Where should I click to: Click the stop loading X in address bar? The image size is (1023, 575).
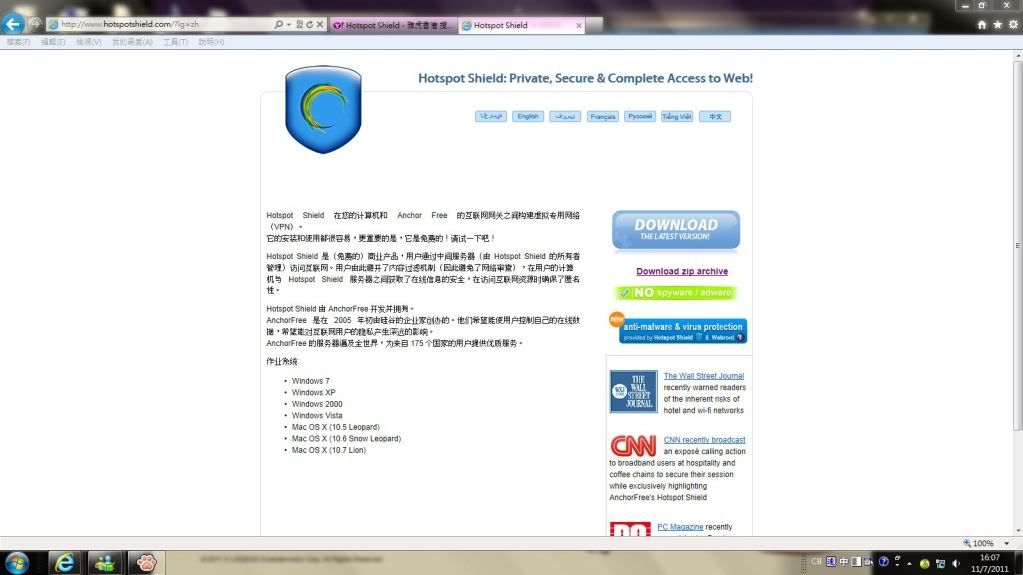pyautogui.click(x=320, y=24)
